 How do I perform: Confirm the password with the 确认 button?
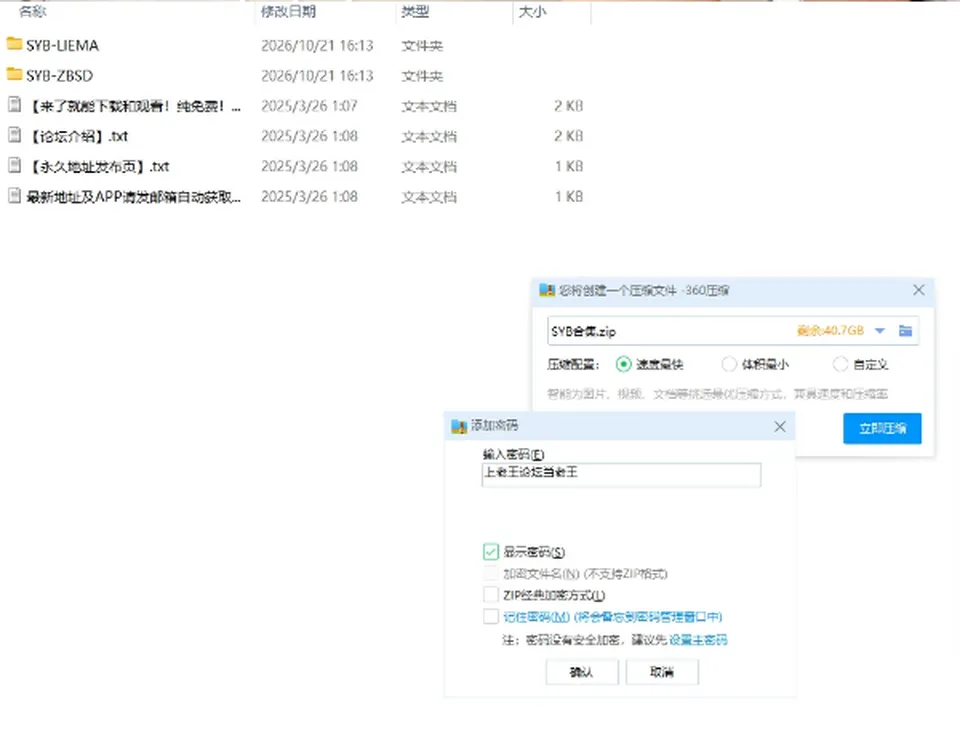(x=582, y=672)
